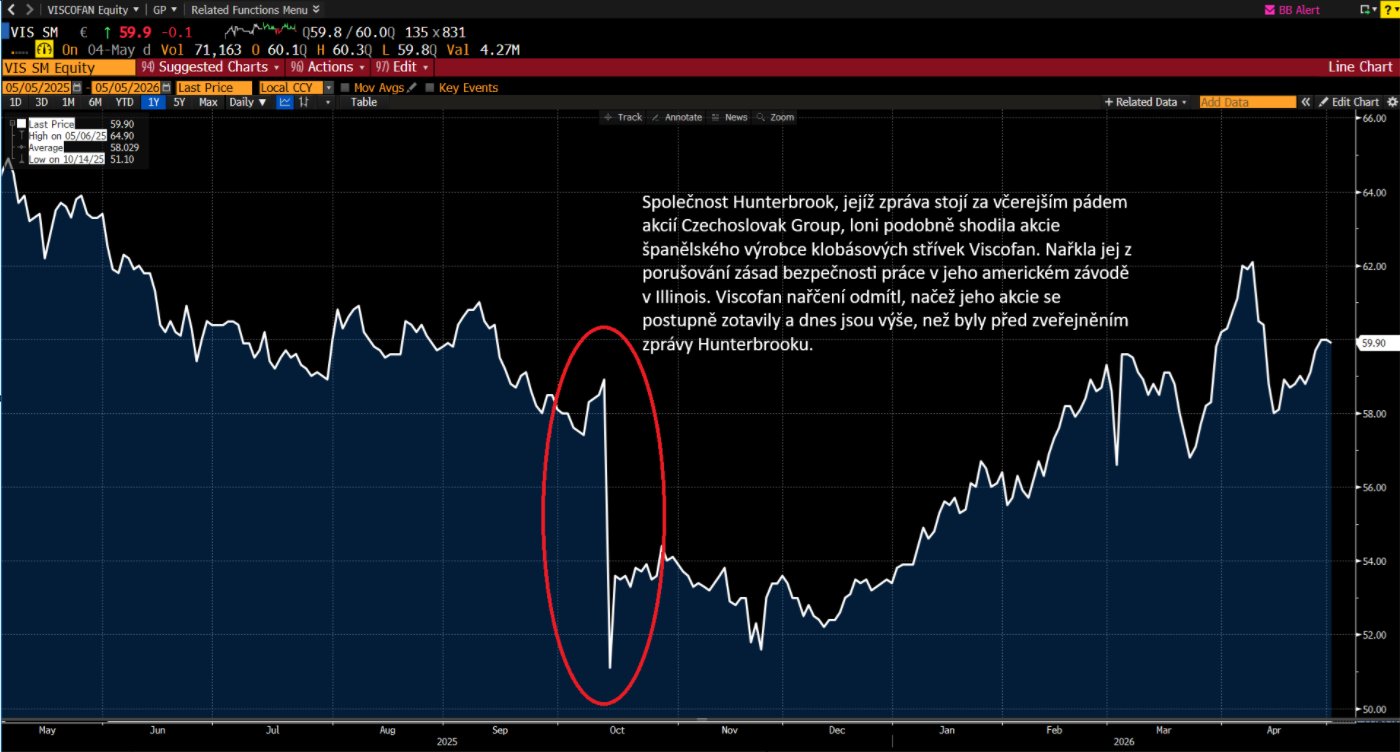
Task: Open the start date calendar picker
Action: click(75, 87)
